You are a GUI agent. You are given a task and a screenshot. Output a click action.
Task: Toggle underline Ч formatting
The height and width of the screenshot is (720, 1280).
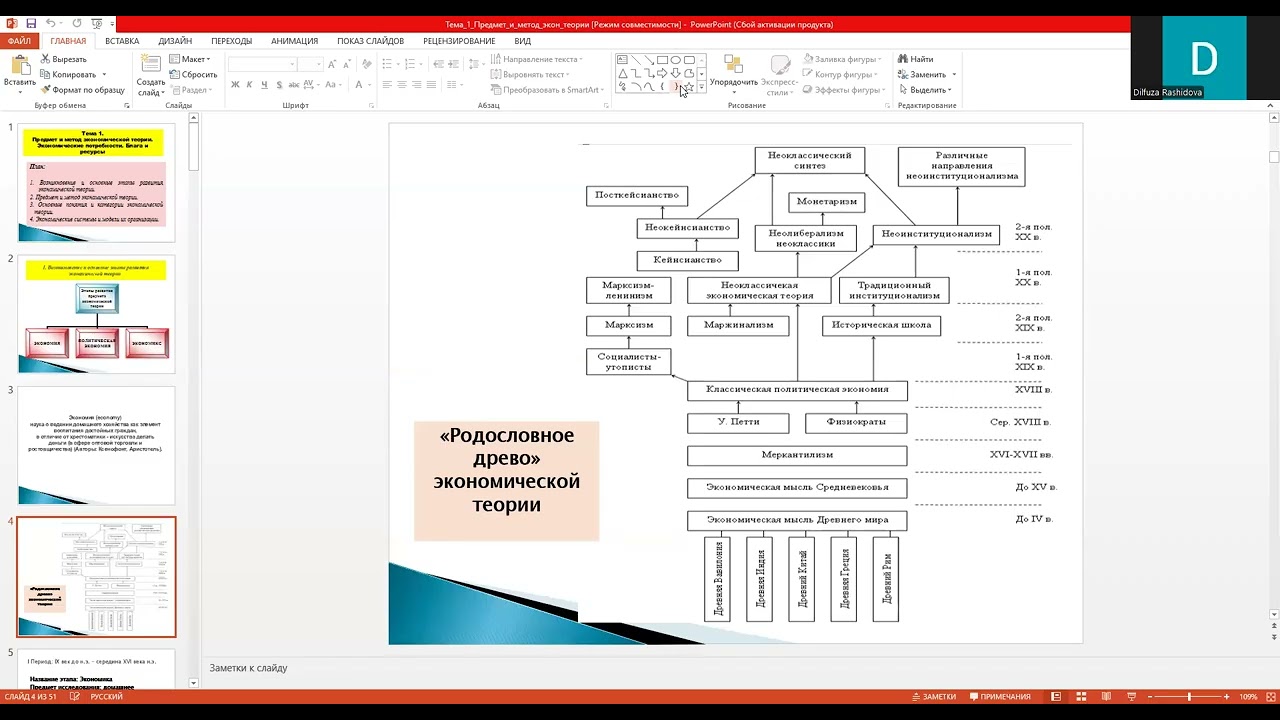tap(263, 85)
